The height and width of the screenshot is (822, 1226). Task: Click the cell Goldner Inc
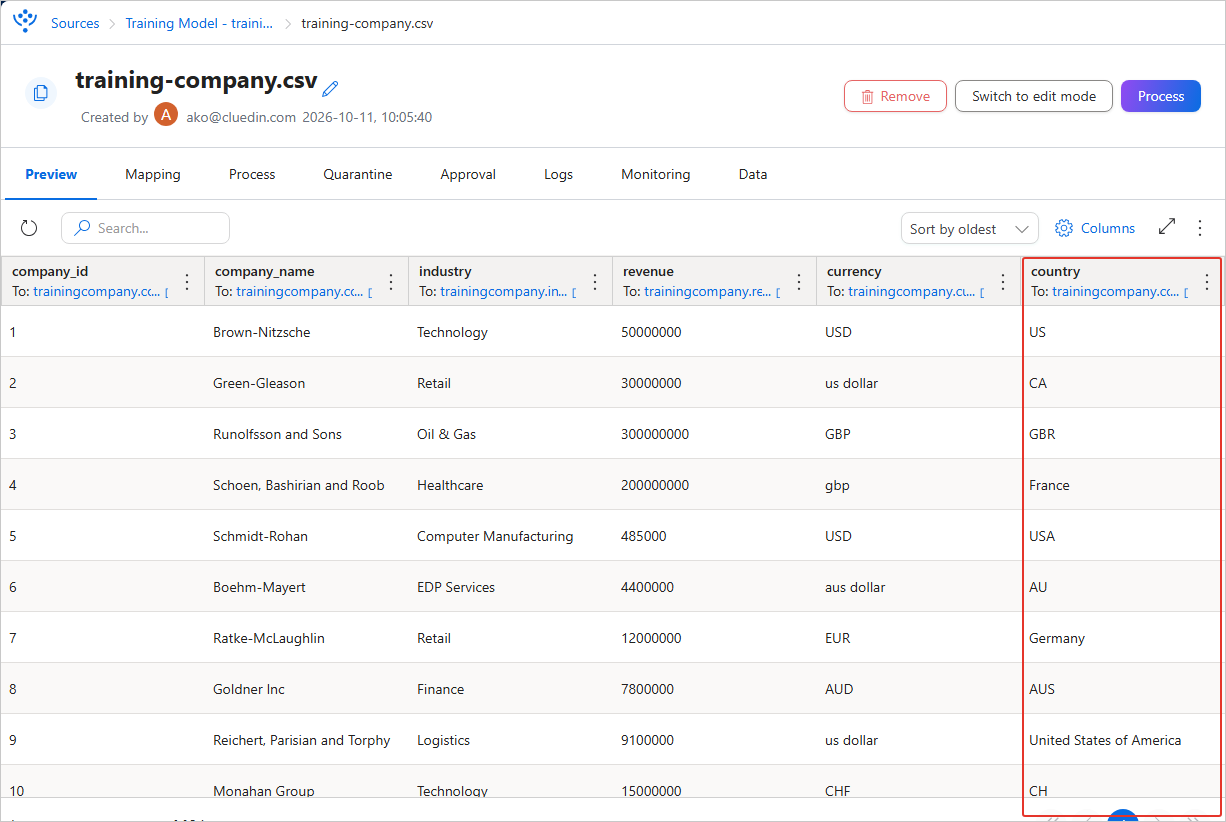coord(249,689)
